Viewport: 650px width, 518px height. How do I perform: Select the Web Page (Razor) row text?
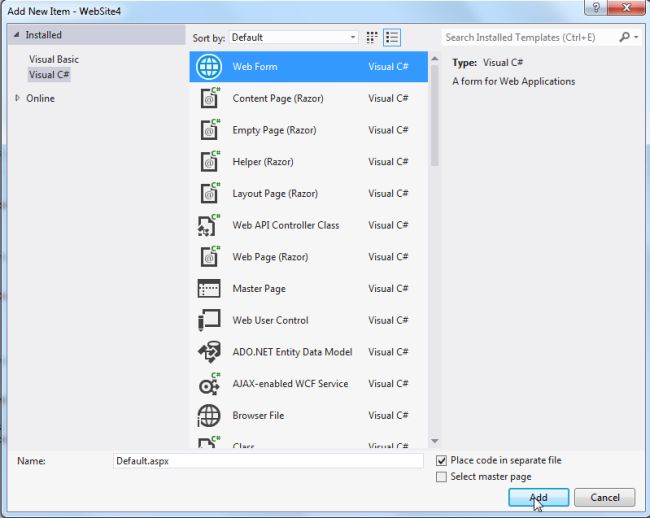coord(270,257)
